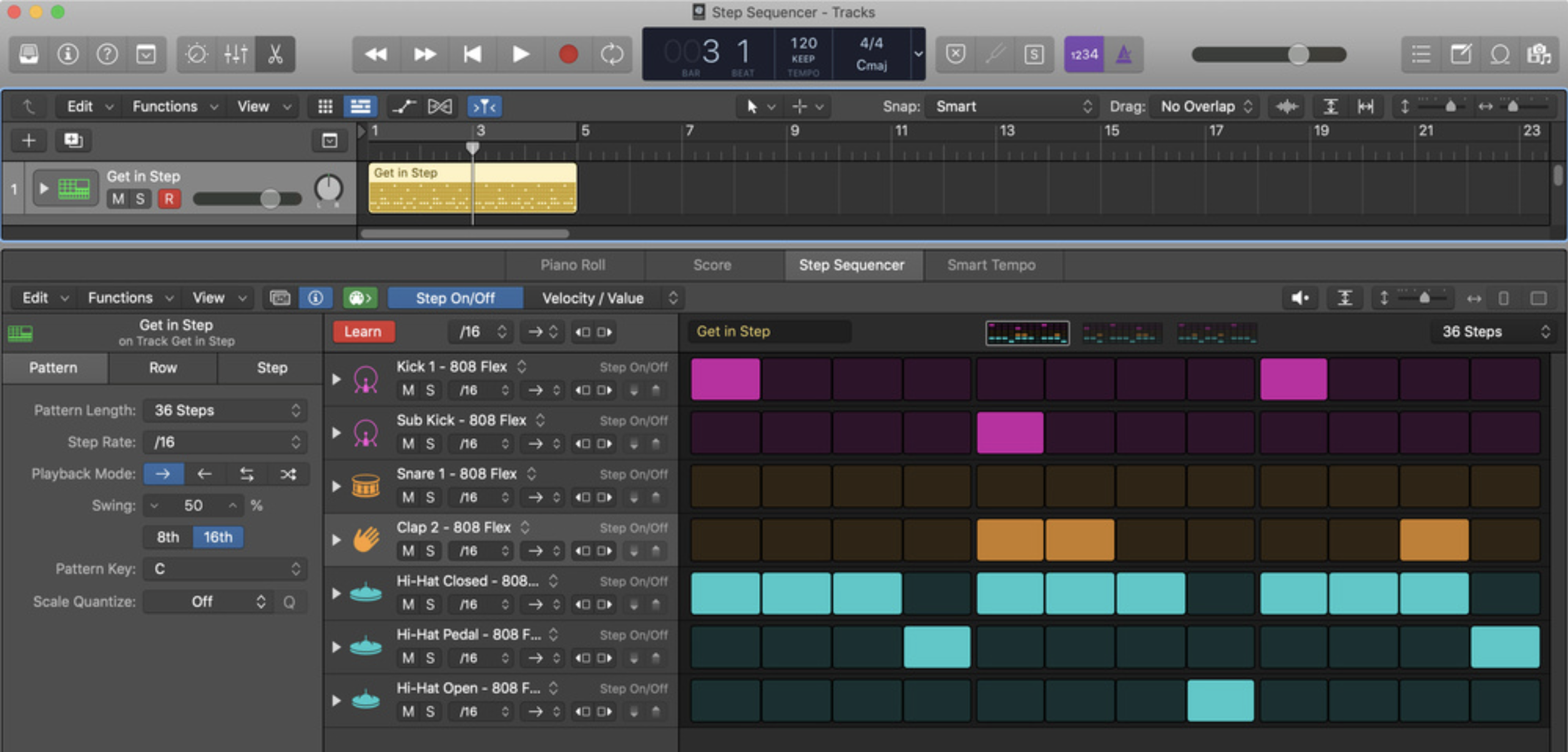
Task: Toggle the Count-in 1234 button
Action: (1084, 54)
